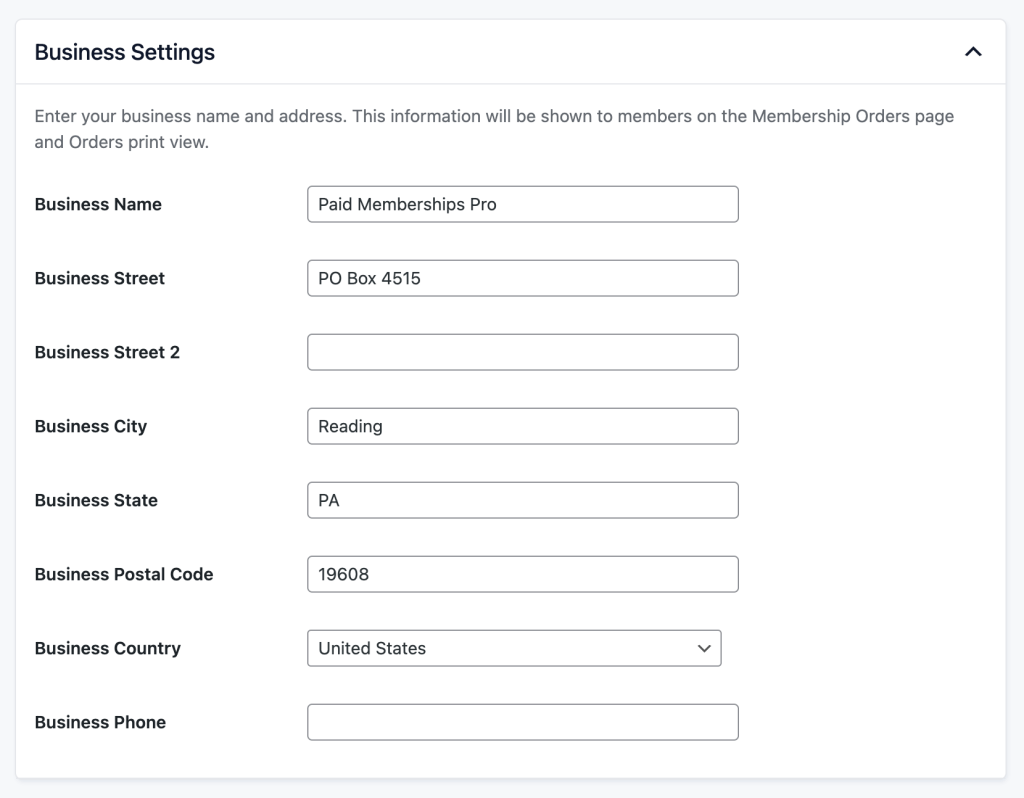Click the Business Country label
The image size is (1024, 798).
[108, 648]
